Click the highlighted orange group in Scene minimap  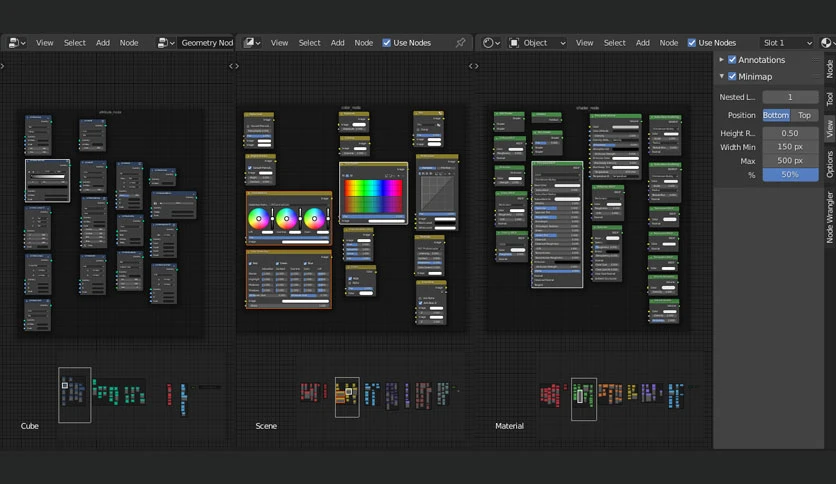[x=347, y=397]
